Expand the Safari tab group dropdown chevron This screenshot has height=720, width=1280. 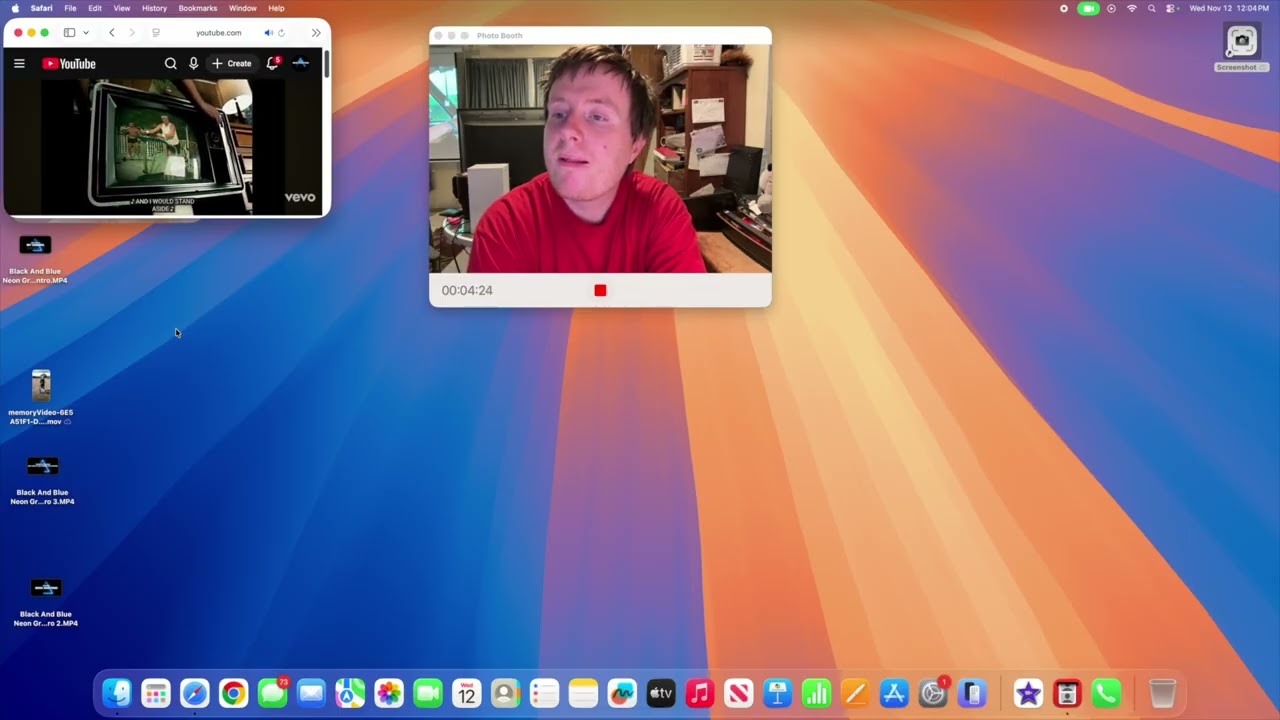(x=86, y=32)
